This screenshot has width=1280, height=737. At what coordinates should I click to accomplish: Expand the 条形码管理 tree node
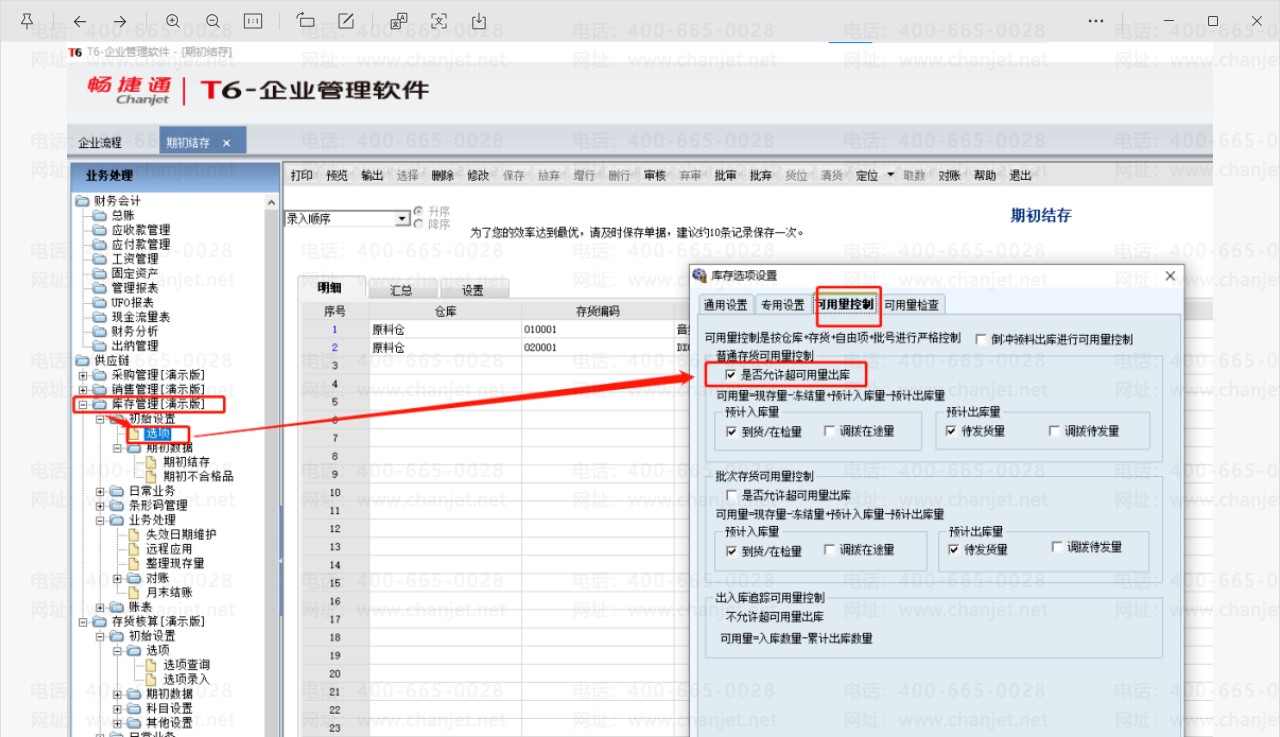pos(100,505)
